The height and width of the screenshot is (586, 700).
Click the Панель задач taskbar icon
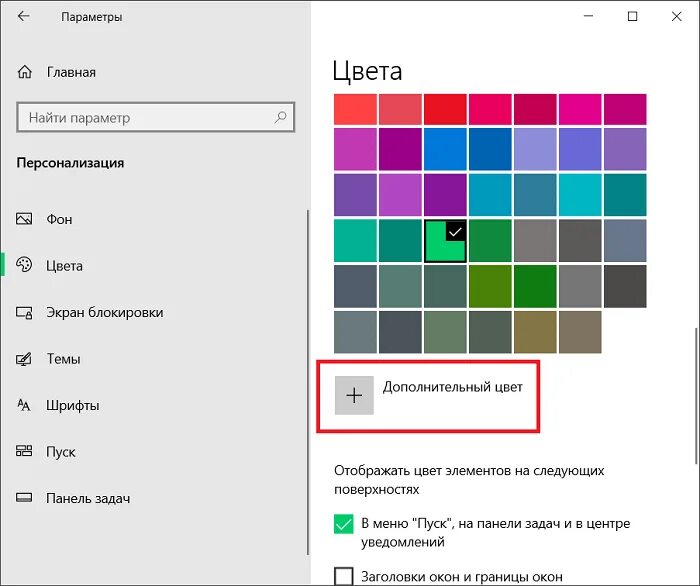[24, 498]
